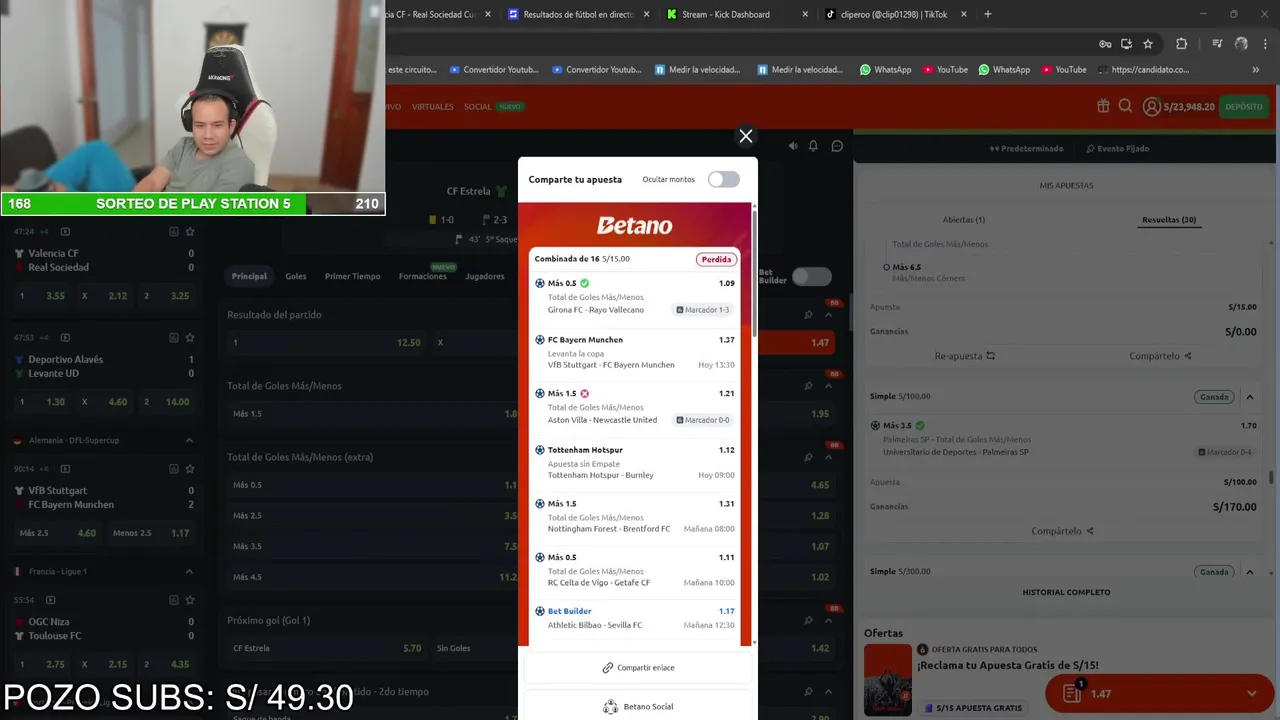This screenshot has width=1280, height=720.
Task: Collapse the Alemania DFL-Supercup league section
Action: pos(189,440)
